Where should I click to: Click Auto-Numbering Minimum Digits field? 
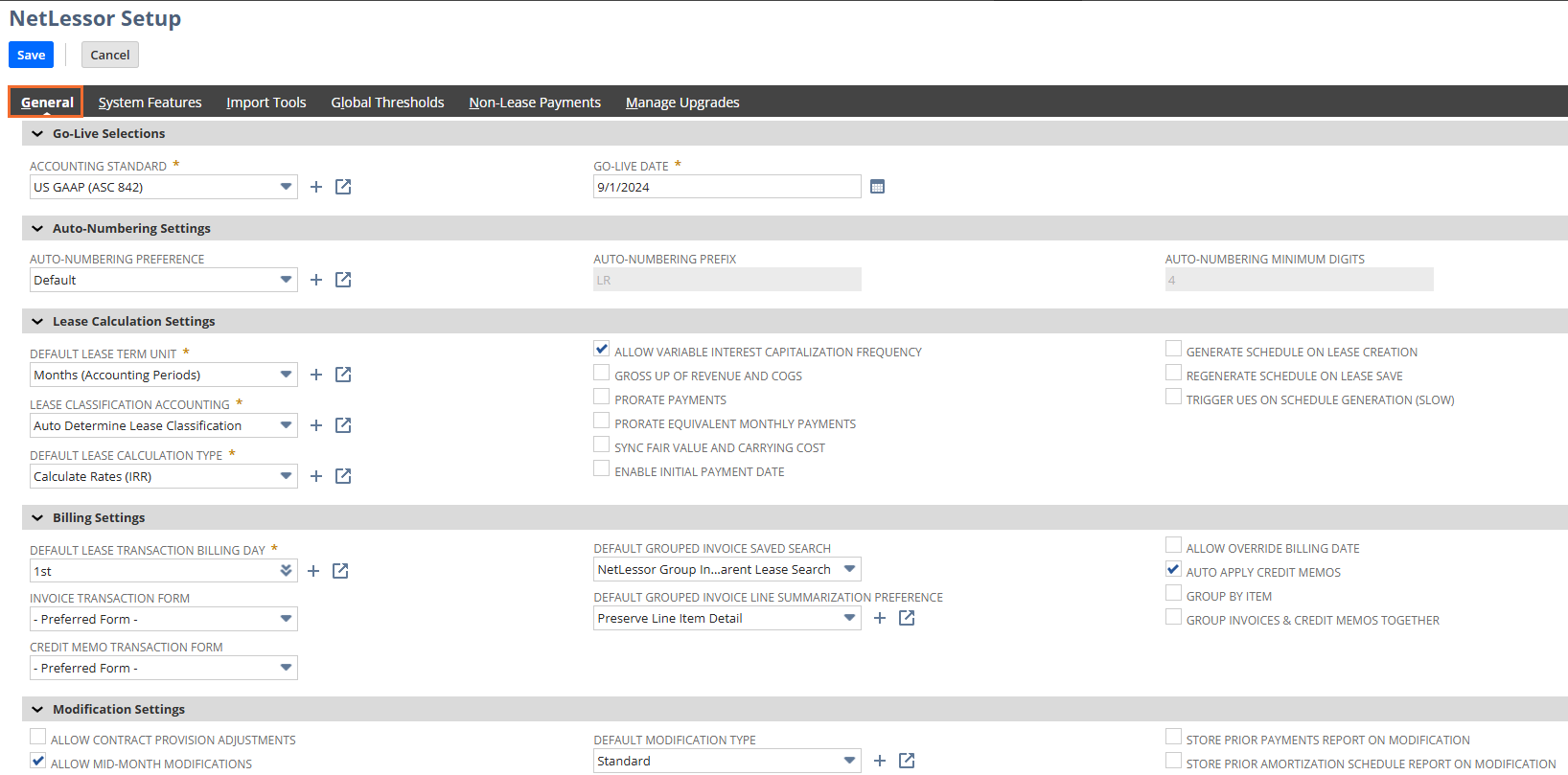[x=1300, y=280]
